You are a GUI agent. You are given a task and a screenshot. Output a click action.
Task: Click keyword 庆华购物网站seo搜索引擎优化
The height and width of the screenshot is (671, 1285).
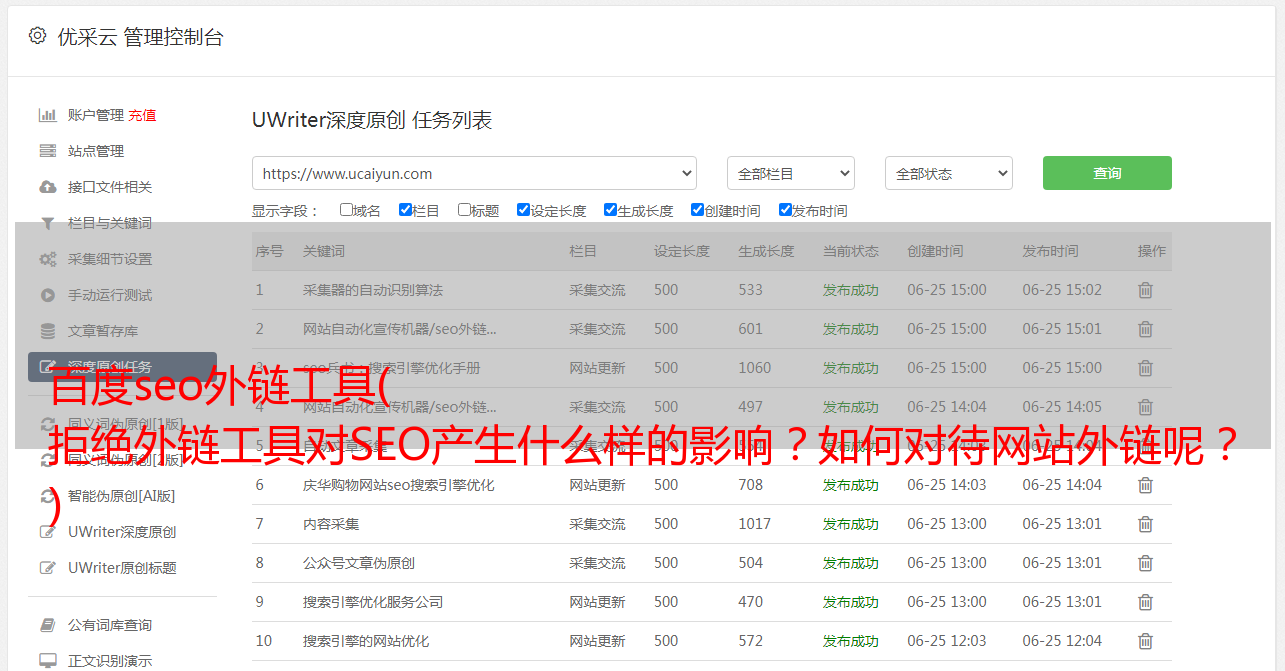[x=399, y=485]
